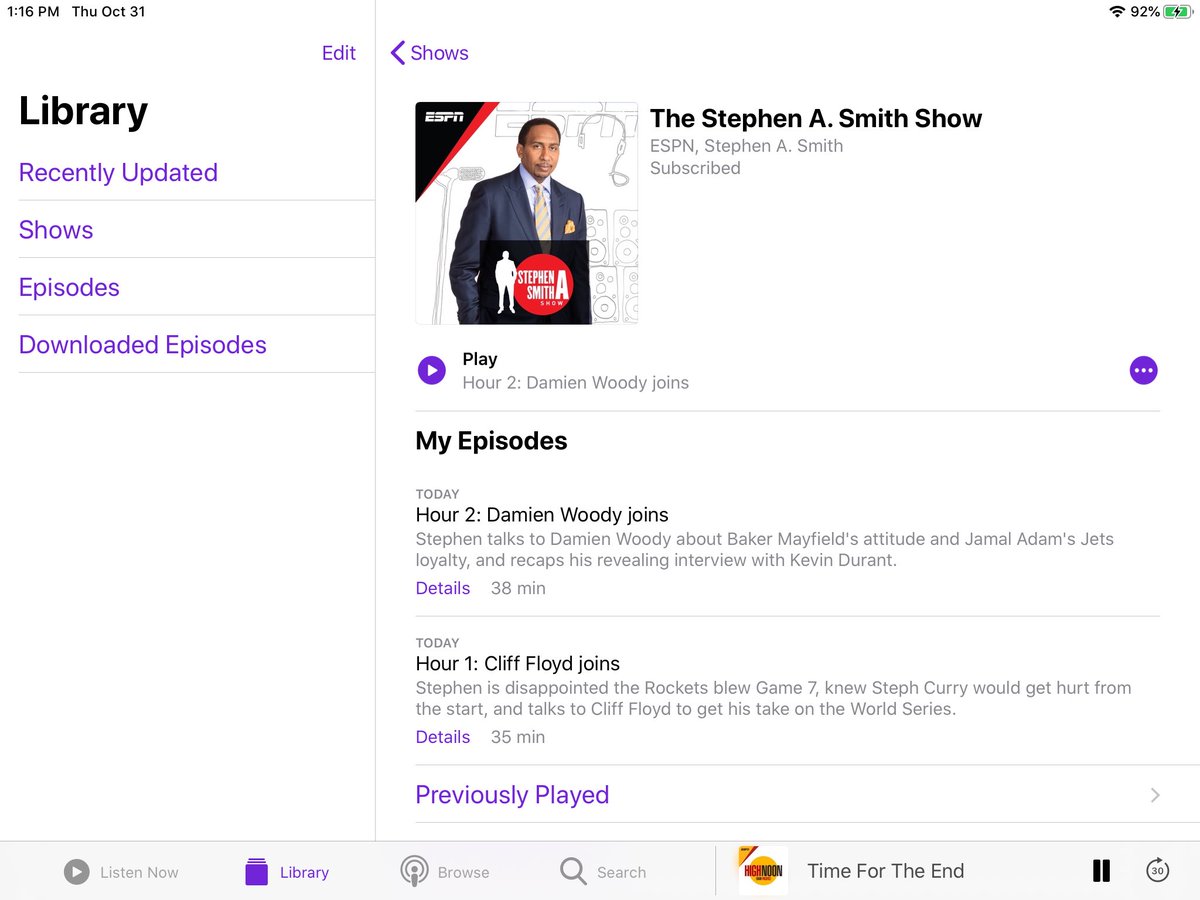
Task: Tap the Thu Oct 31 date
Action: click(108, 12)
